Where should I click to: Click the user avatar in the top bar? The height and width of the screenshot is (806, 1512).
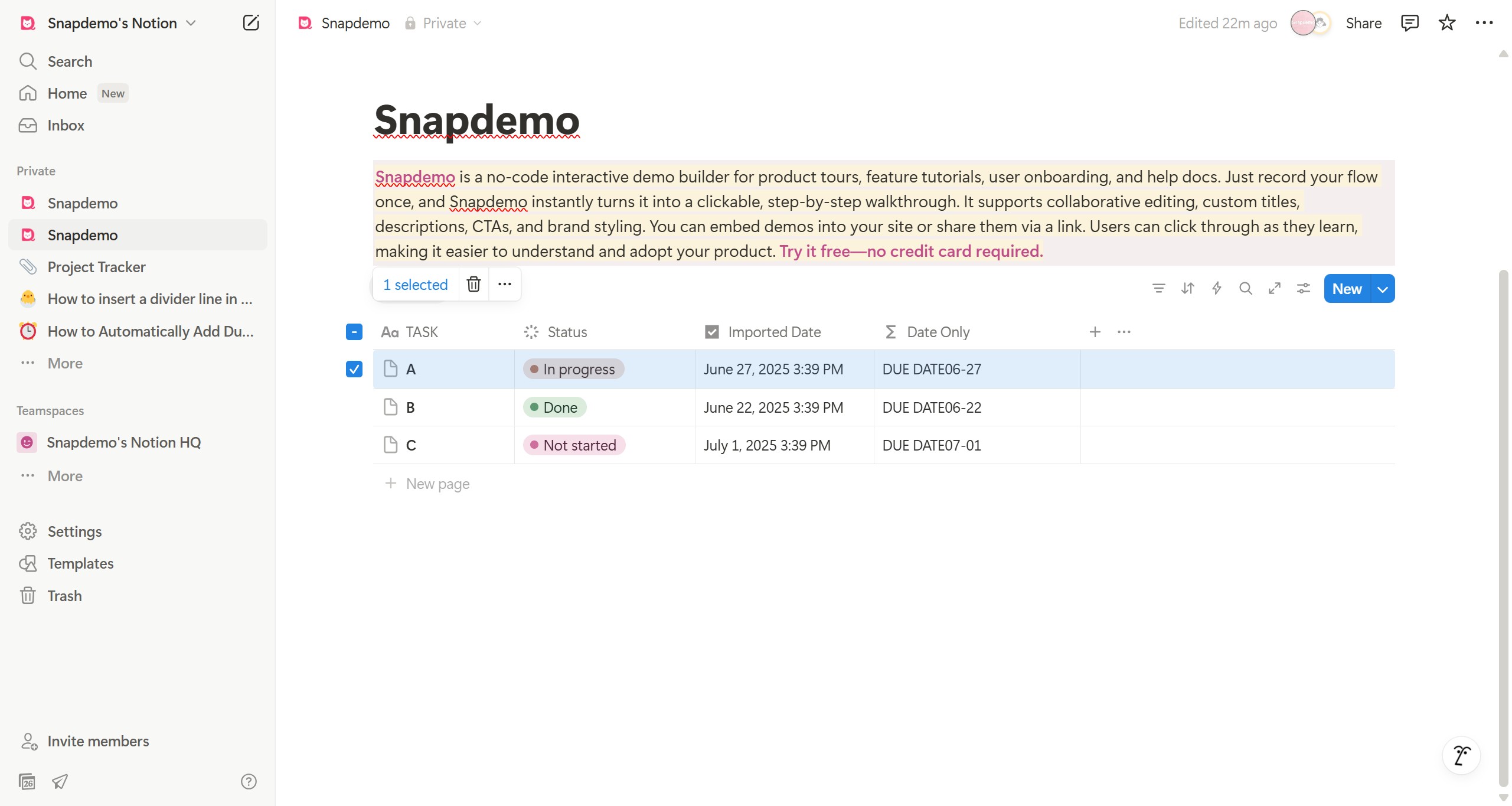point(1303,23)
